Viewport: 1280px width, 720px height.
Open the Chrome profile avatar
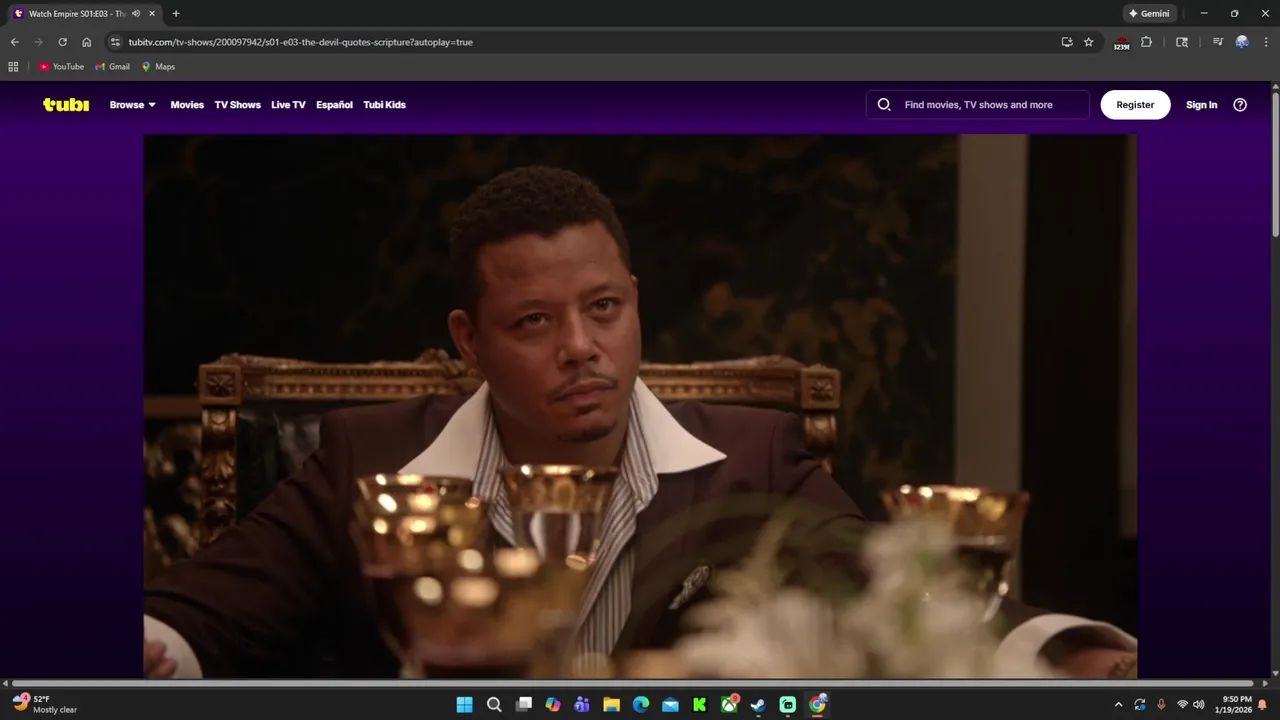(x=1242, y=42)
